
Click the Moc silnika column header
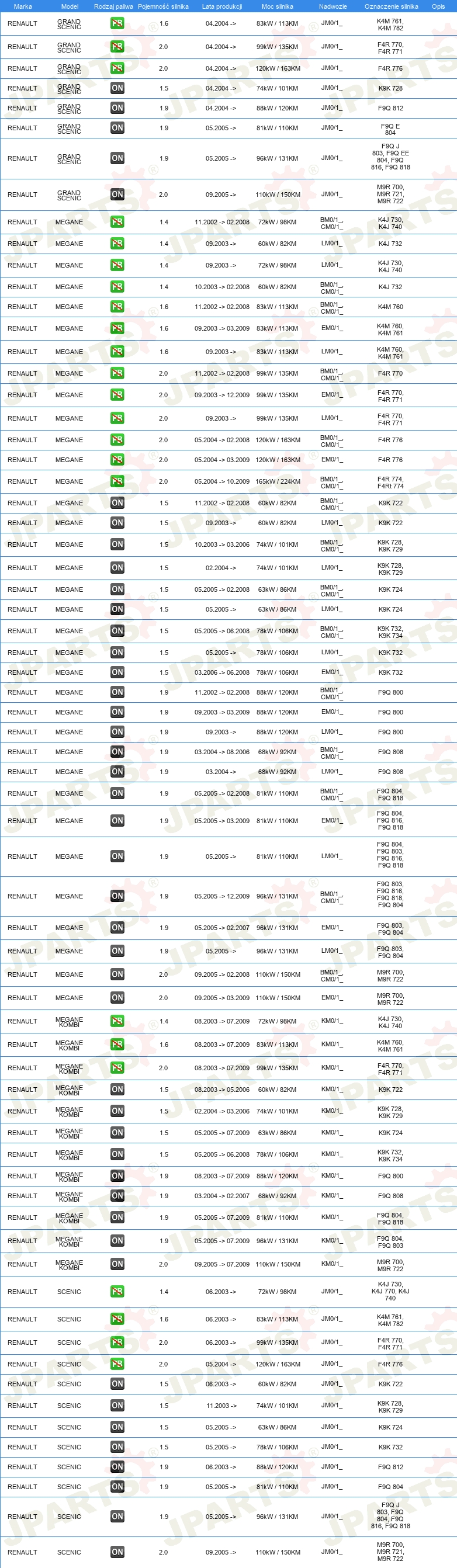[277, 6]
